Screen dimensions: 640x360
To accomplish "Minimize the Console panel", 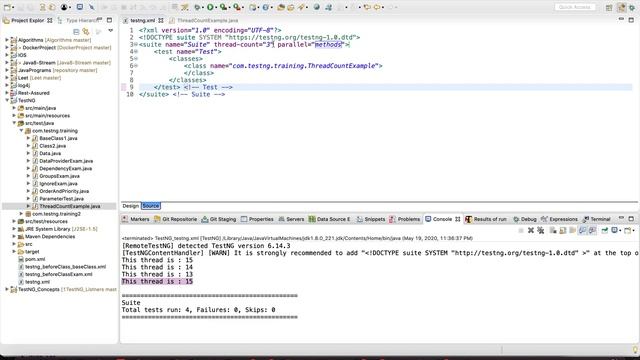I will (621, 219).
